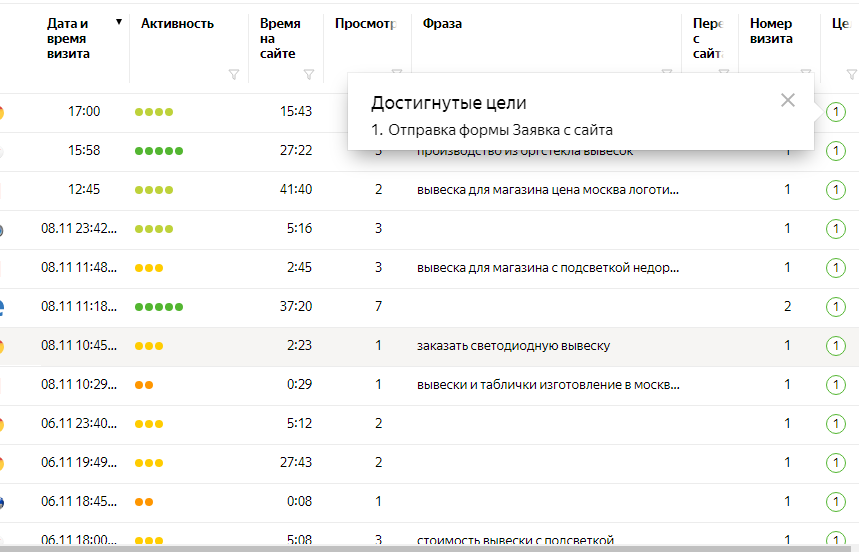View goals of the 08.11 10:45 visit
The width and height of the screenshot is (859, 552).
(x=835, y=346)
